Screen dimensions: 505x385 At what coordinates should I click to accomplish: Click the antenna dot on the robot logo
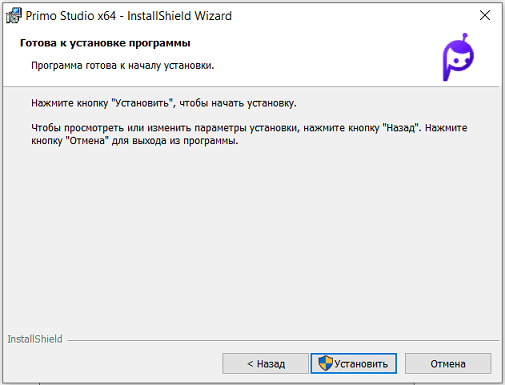point(465,35)
